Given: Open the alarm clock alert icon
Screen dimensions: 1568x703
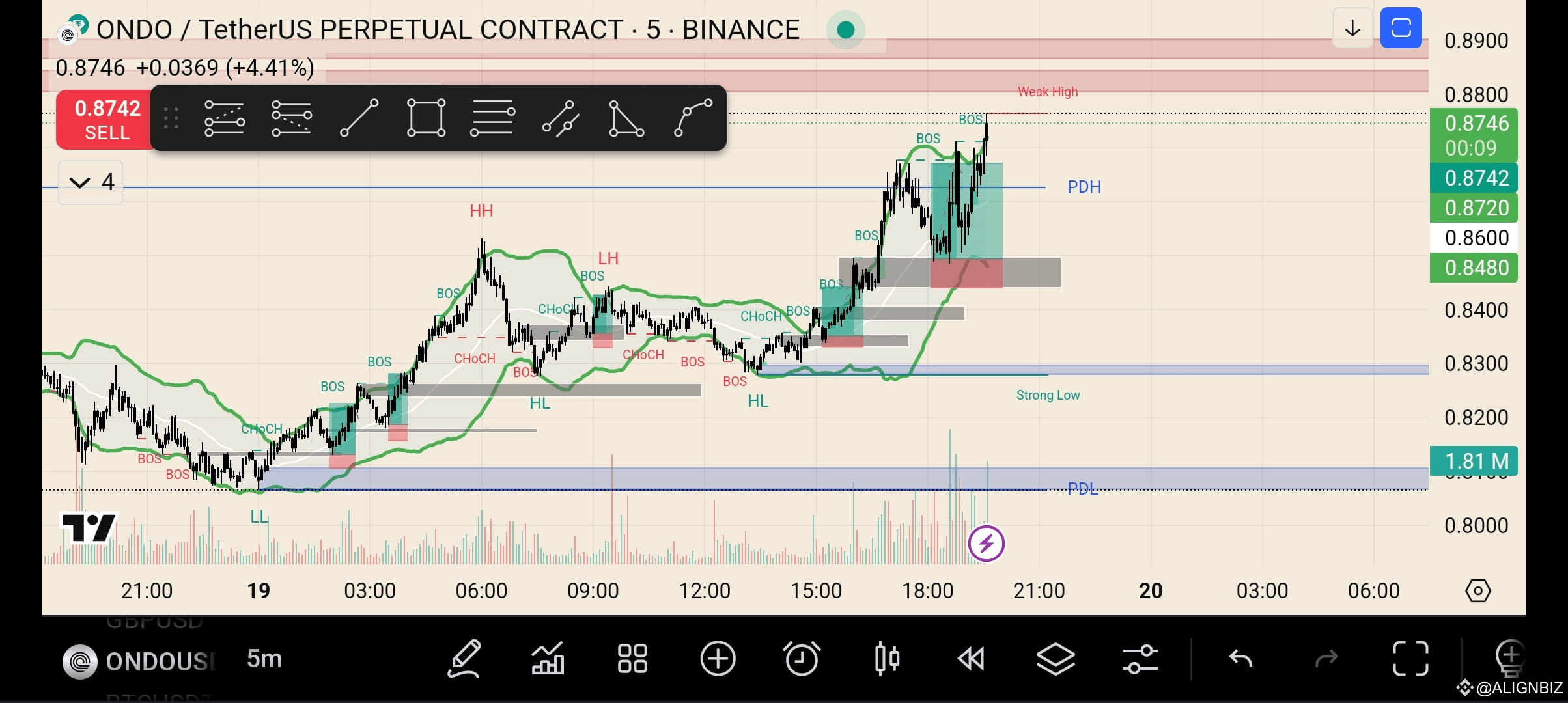Looking at the screenshot, I should point(802,659).
